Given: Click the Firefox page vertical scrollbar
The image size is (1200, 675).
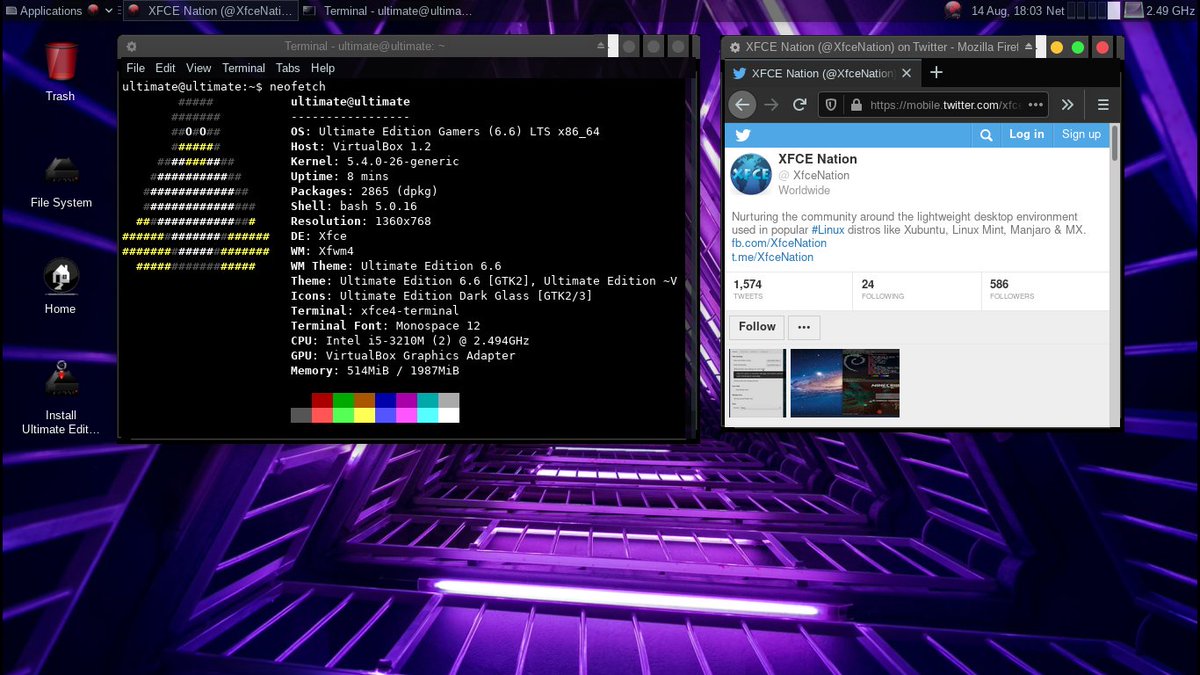Looking at the screenshot, I should [1115, 274].
